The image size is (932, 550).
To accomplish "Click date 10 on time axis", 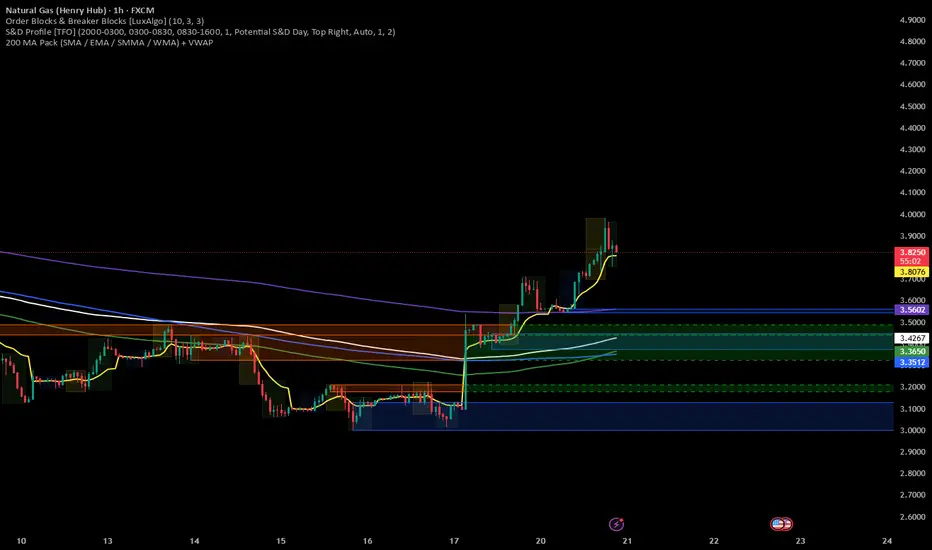I will pos(21,540).
